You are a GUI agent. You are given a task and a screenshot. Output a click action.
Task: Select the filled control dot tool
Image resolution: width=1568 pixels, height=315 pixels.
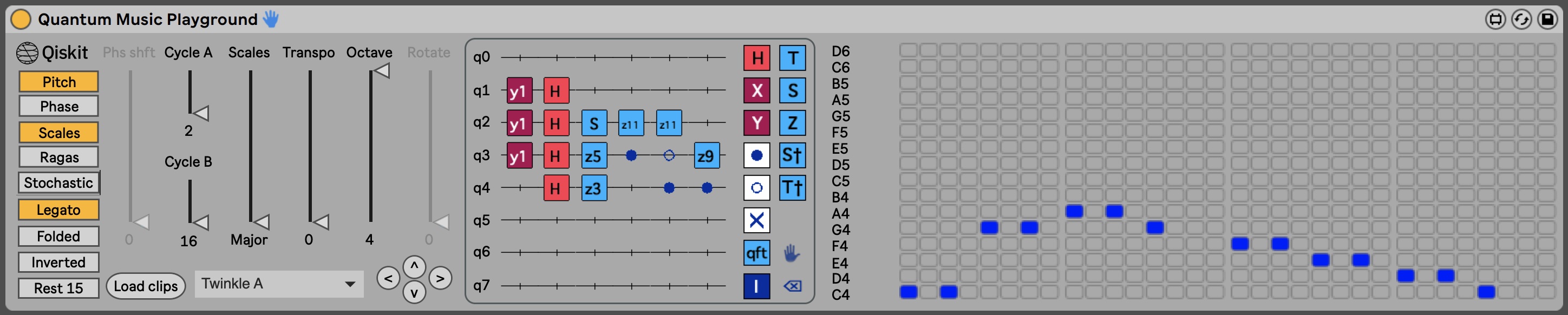756,156
